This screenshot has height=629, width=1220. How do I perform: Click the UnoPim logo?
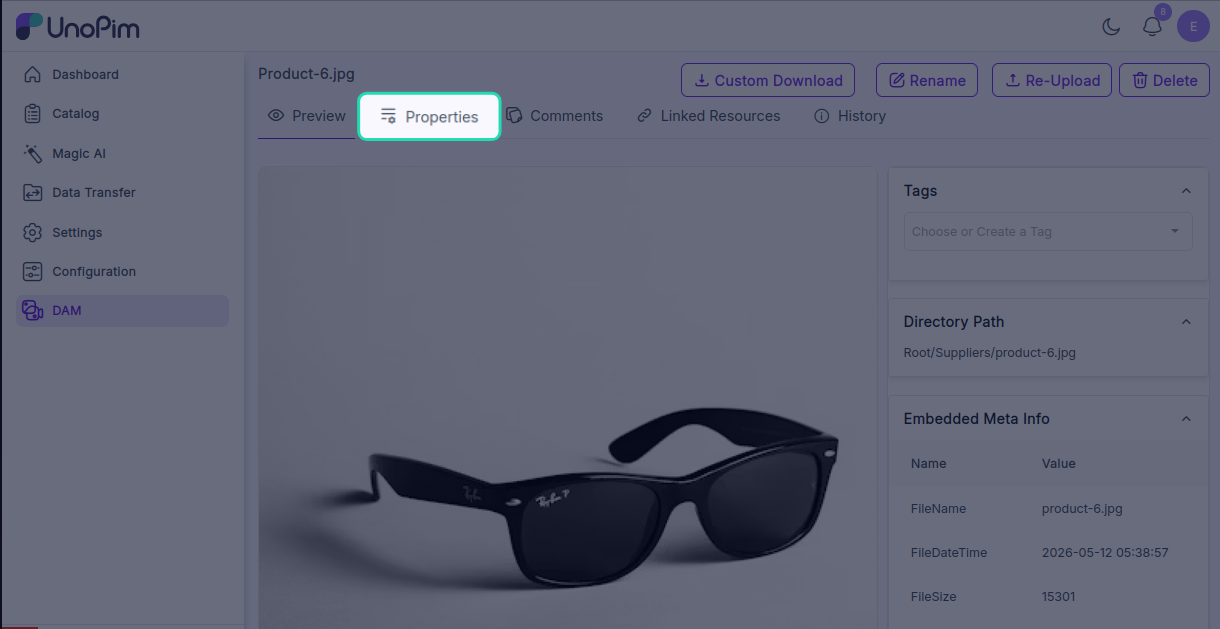78,27
